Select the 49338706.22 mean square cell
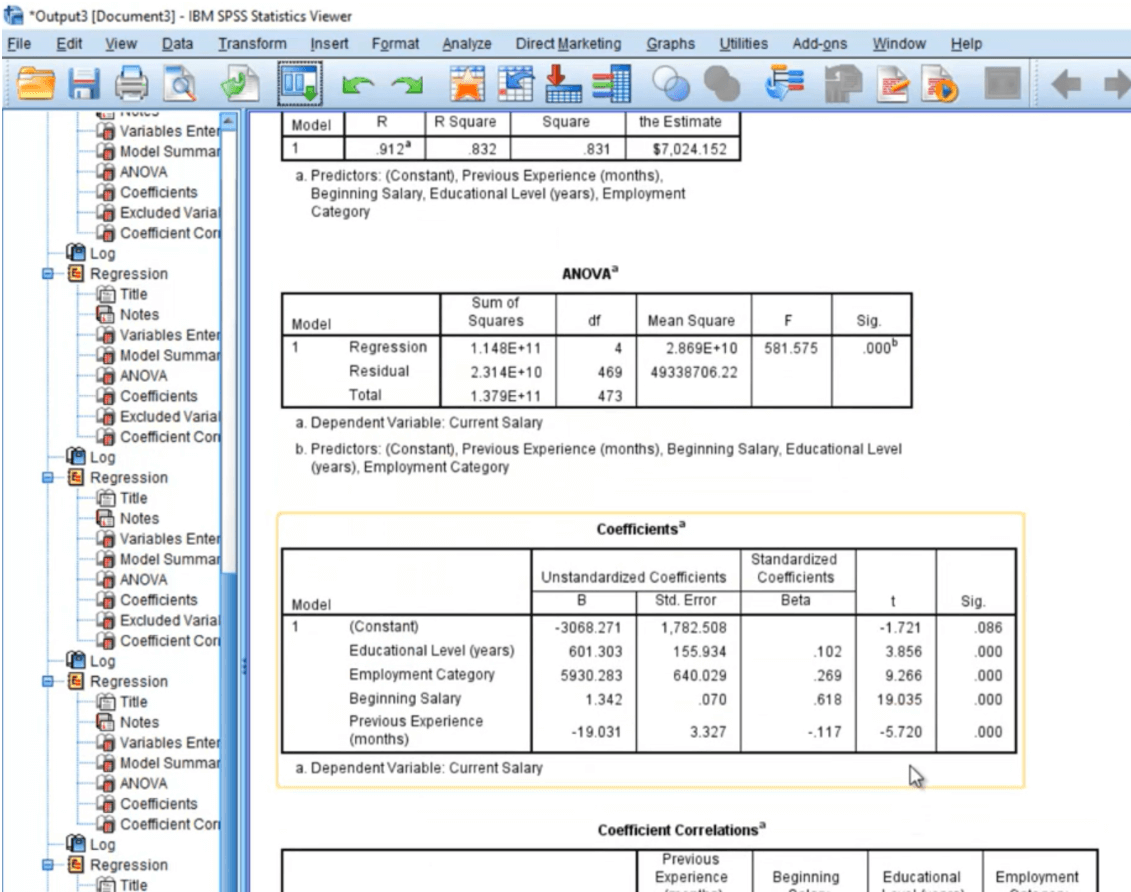This screenshot has height=892, width=1131. [x=694, y=372]
